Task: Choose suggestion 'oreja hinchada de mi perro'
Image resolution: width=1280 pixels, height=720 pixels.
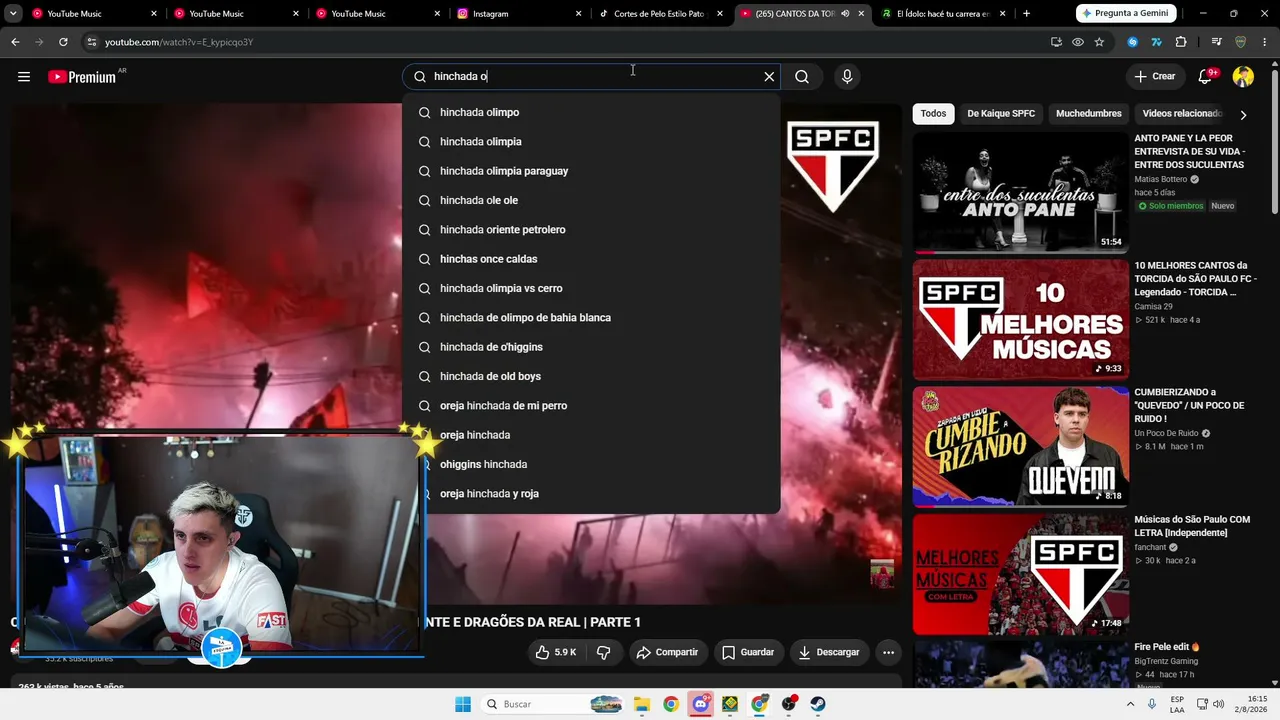Action: tap(591, 406)
